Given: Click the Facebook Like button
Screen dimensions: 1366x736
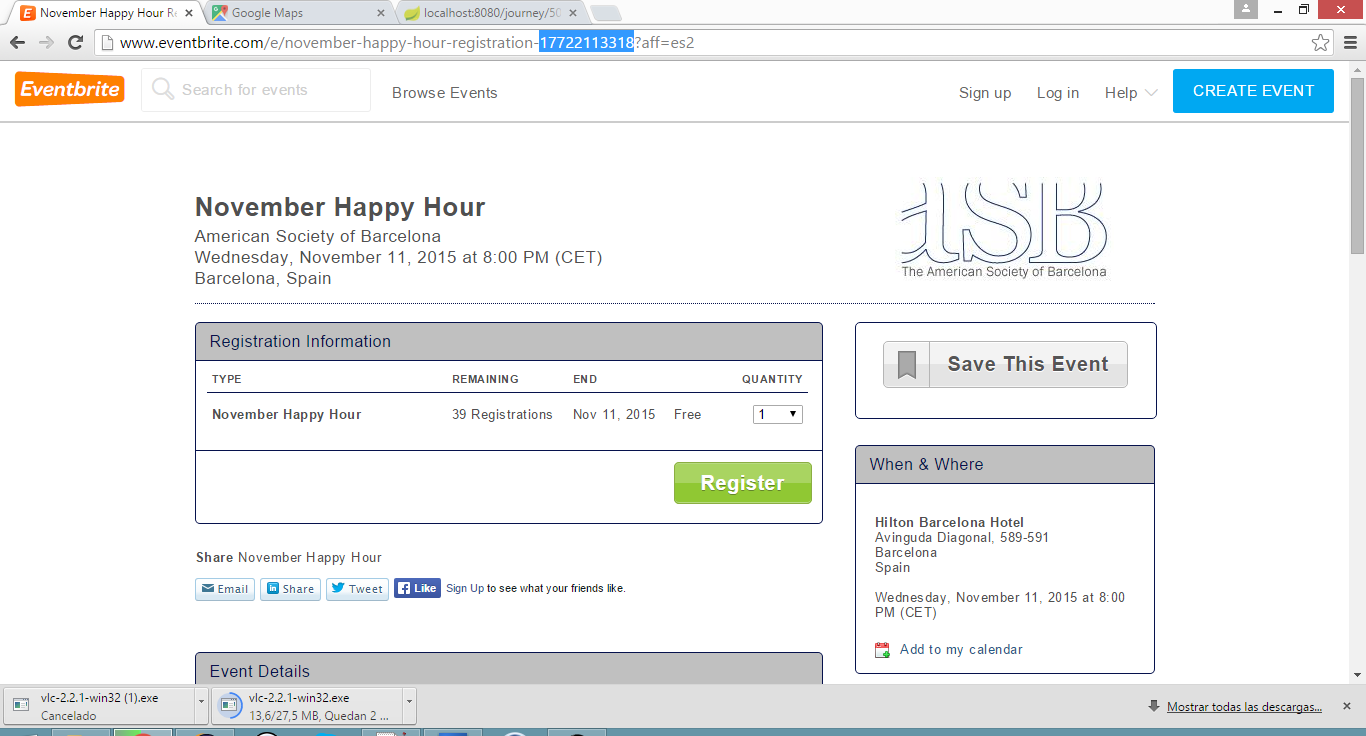Looking at the screenshot, I should (417, 588).
